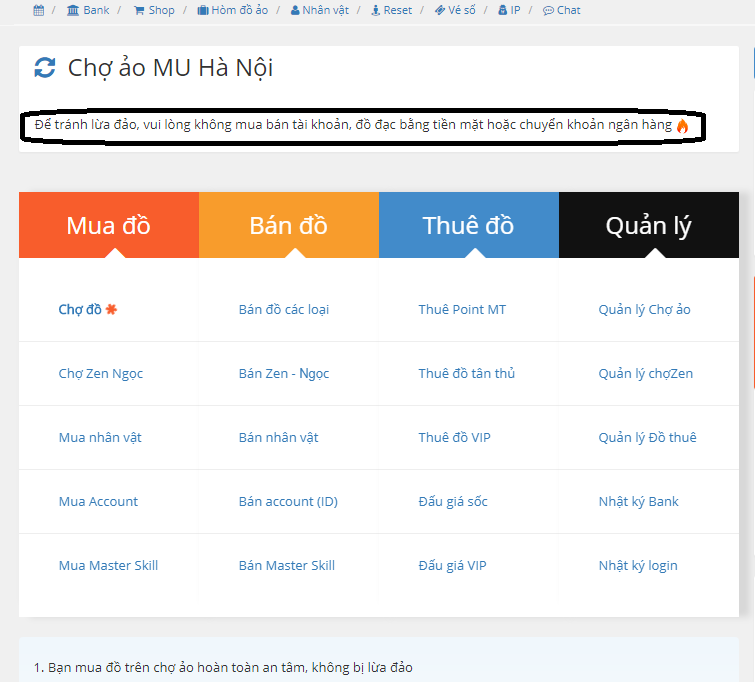Click the speech bubble icon next to Chat

point(548,10)
